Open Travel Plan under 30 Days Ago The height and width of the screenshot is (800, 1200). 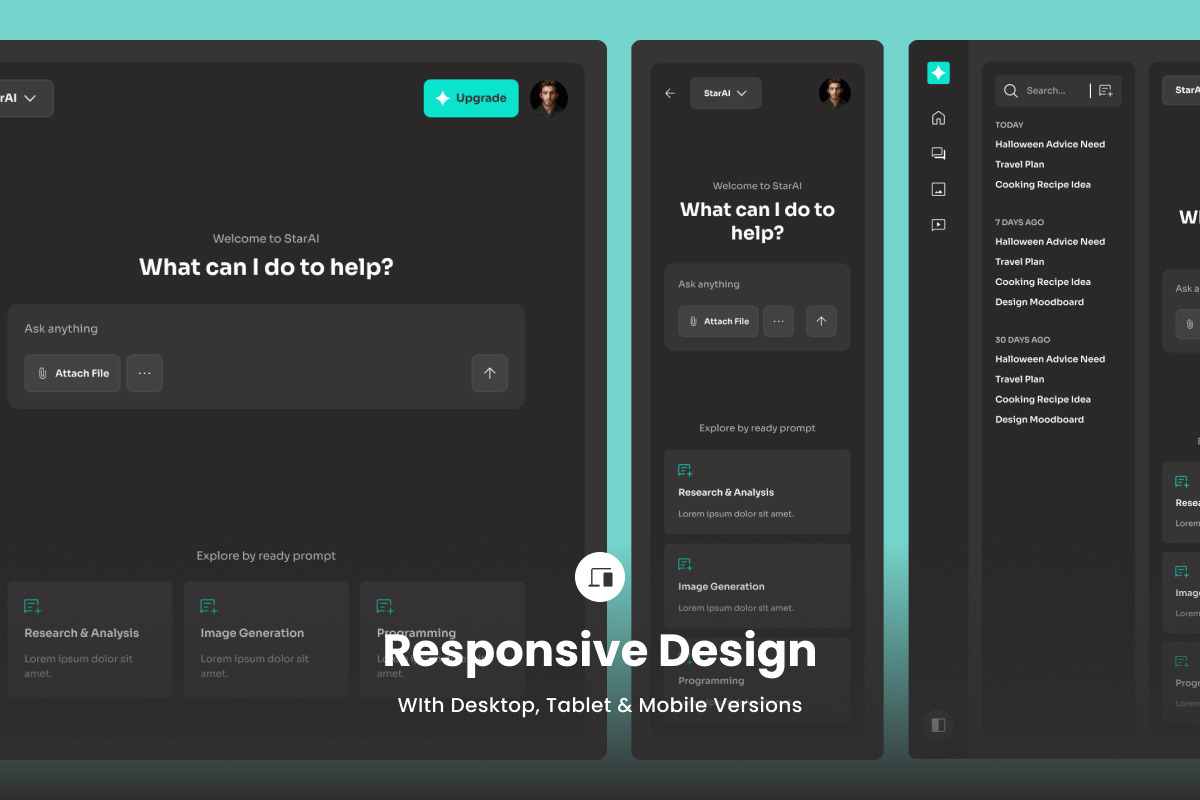click(1019, 379)
